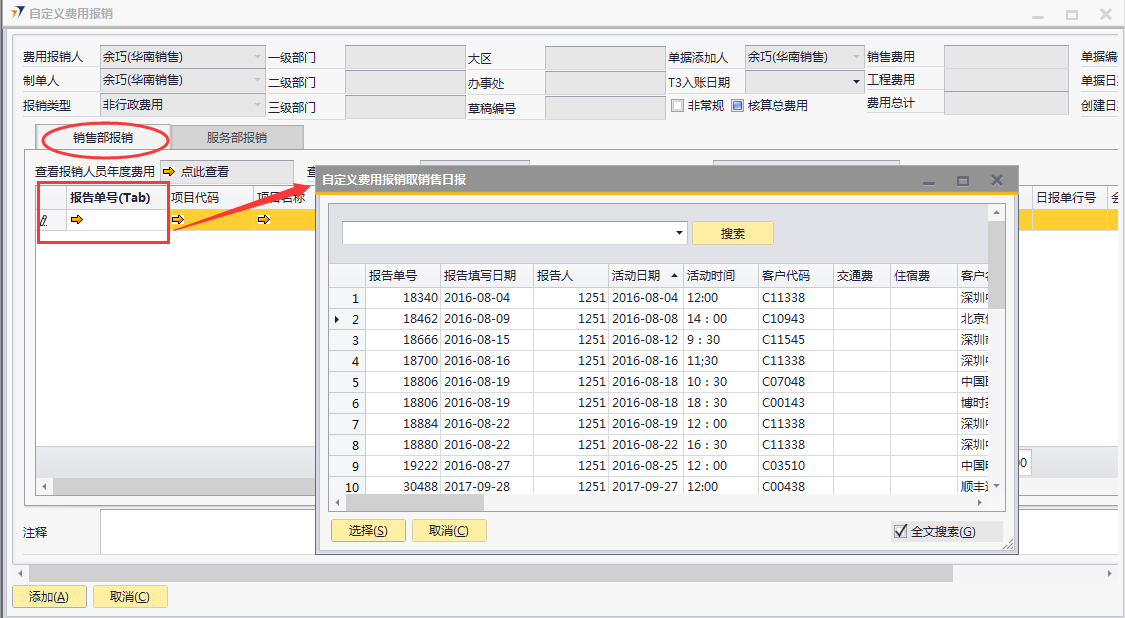This screenshot has width=1125, height=618.
Task: Enable the 非常规 checkbox
Action: click(x=677, y=105)
